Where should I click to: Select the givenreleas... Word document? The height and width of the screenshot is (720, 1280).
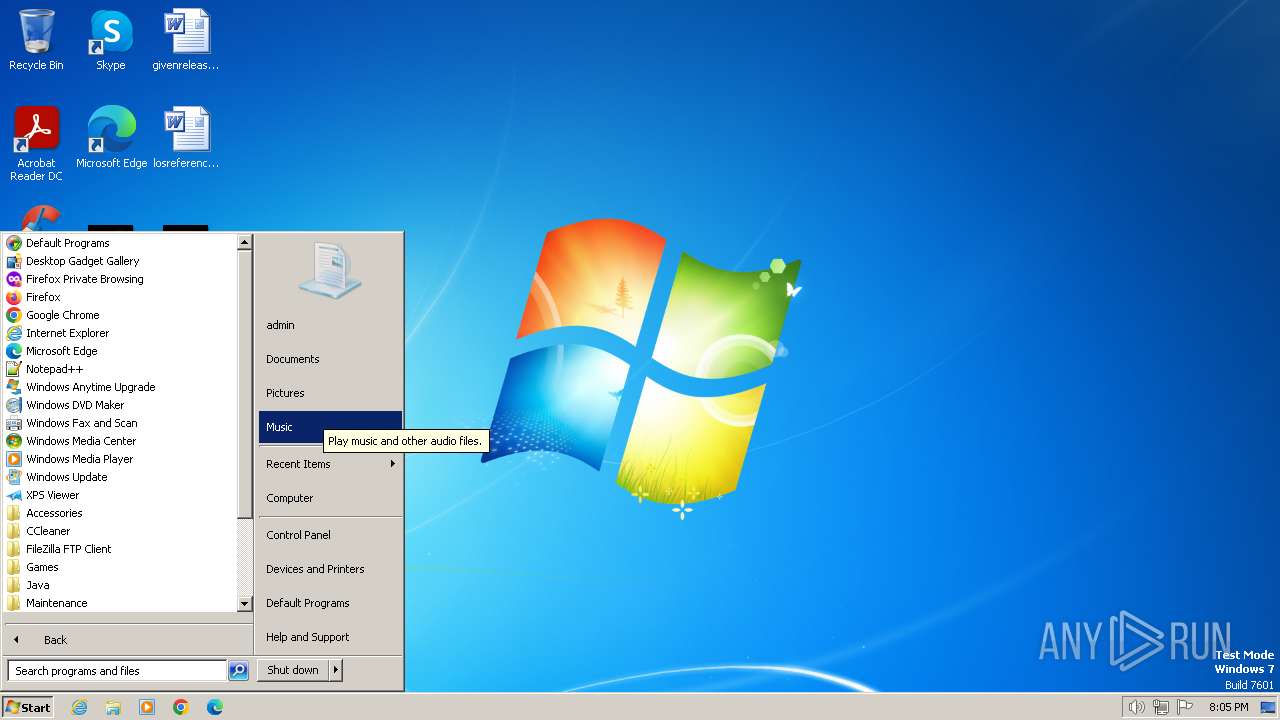[186, 41]
